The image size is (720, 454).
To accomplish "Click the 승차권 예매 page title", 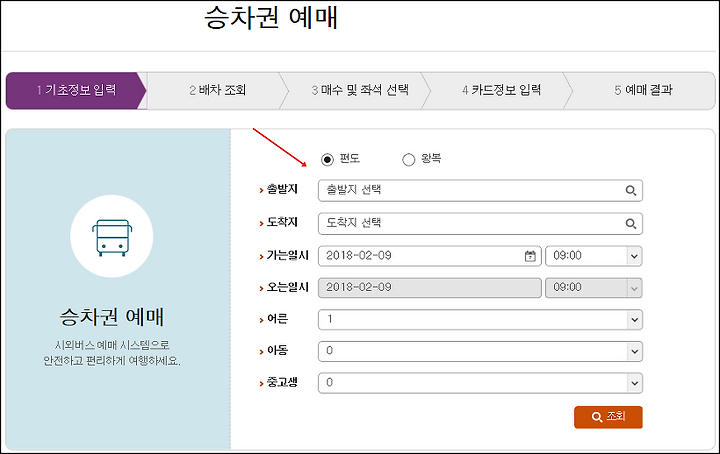I will 271,18.
